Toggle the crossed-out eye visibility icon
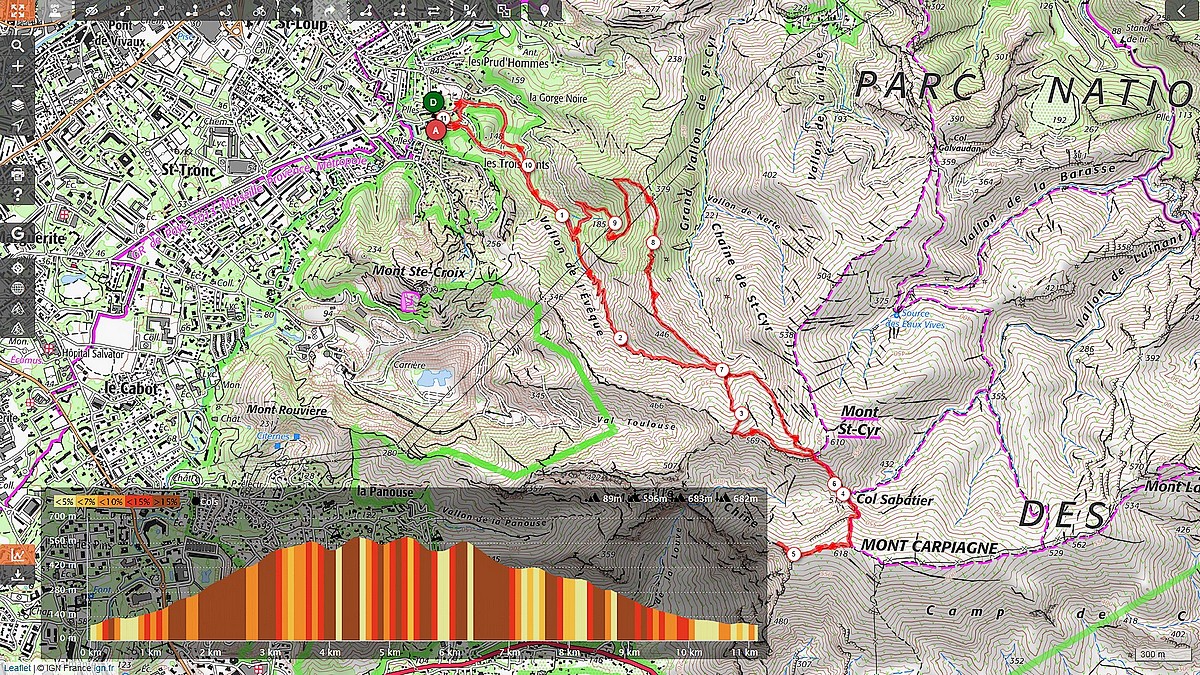This screenshot has width=1200, height=675. (90, 10)
